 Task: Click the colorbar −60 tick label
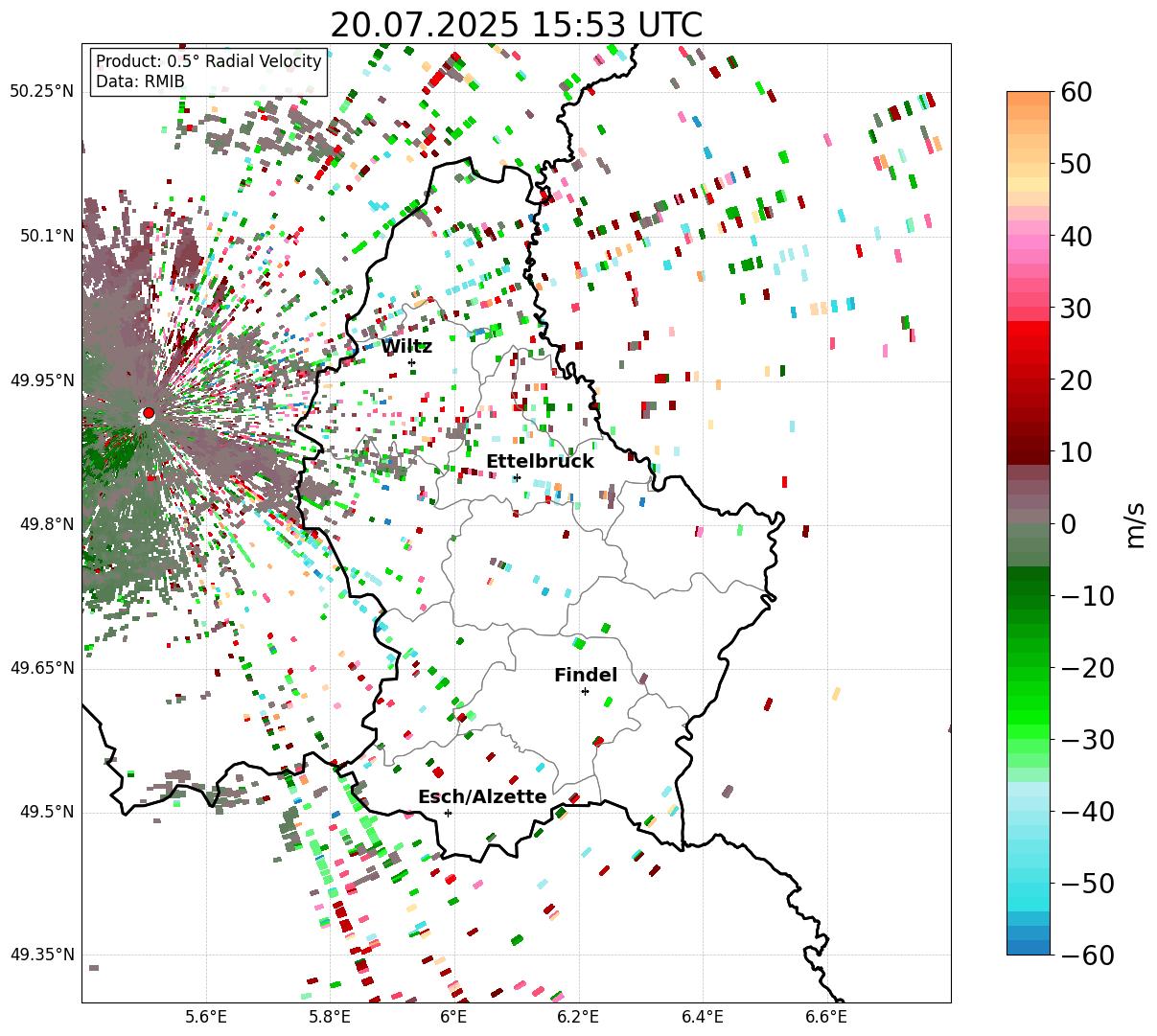tap(1086, 955)
